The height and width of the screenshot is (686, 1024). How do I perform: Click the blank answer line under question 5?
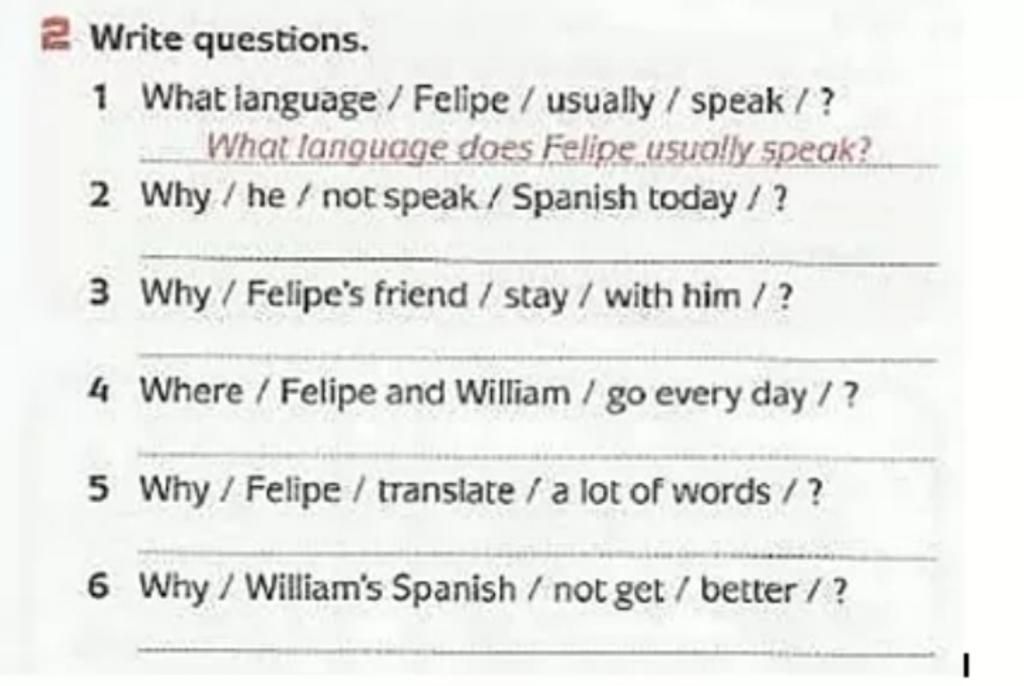click(539, 555)
